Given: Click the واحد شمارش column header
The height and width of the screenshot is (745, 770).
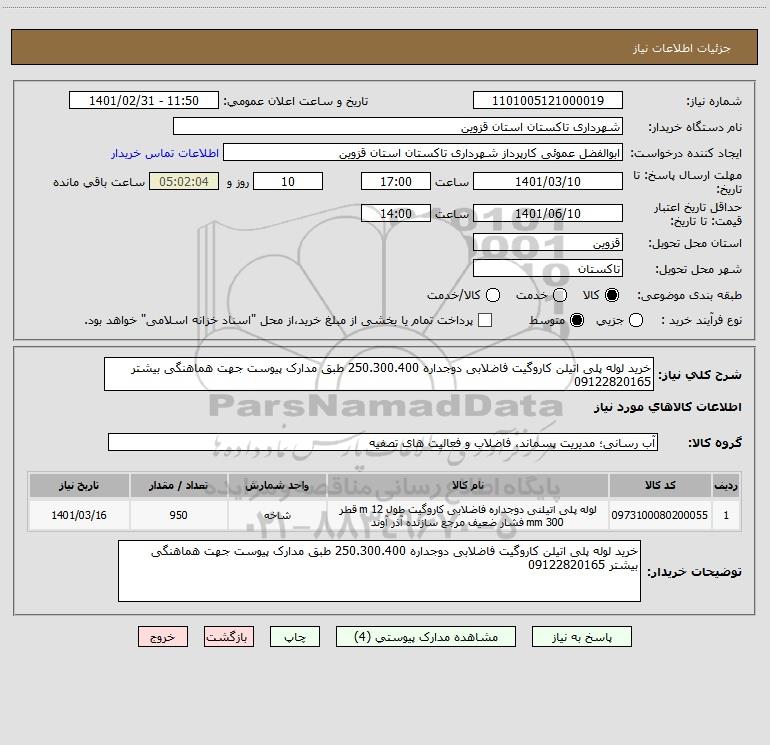Looking at the screenshot, I should 277,485.
